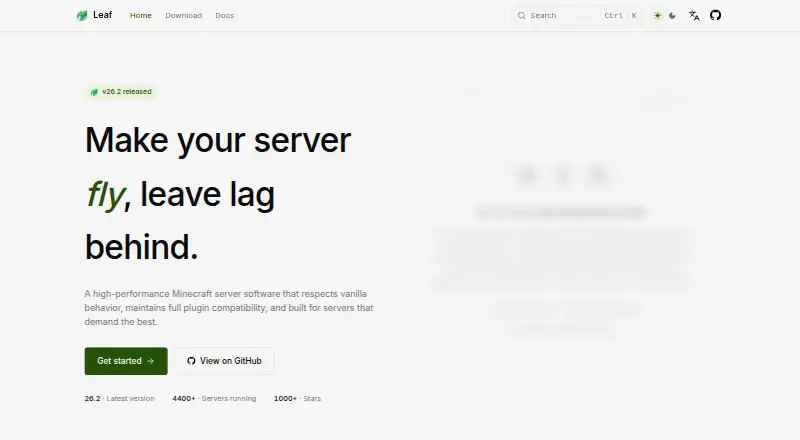Select the '4400+ · Servers running' stat text
The image size is (800, 440).
(x=214, y=399)
